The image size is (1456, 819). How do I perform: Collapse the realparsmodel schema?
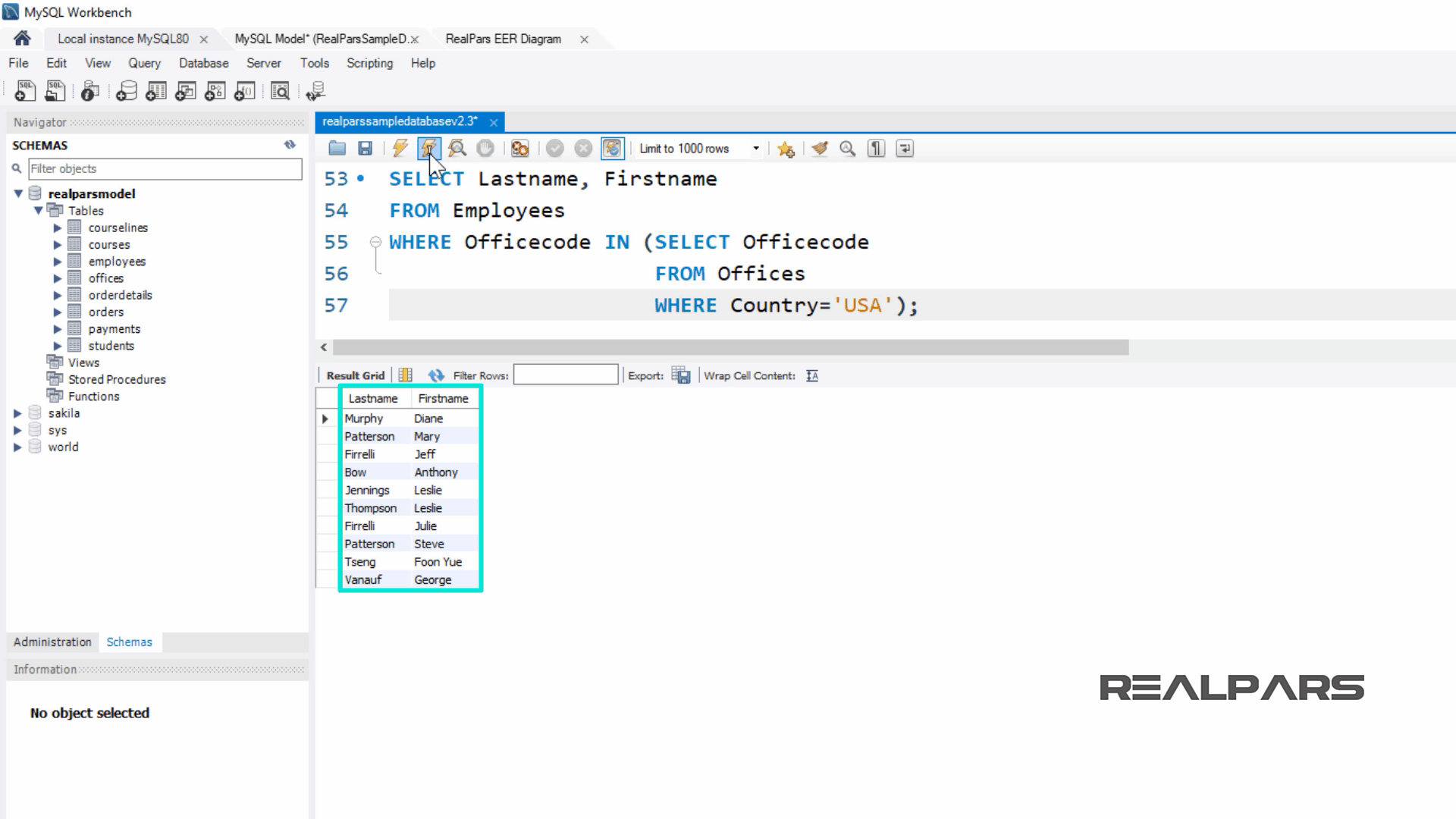(18, 193)
